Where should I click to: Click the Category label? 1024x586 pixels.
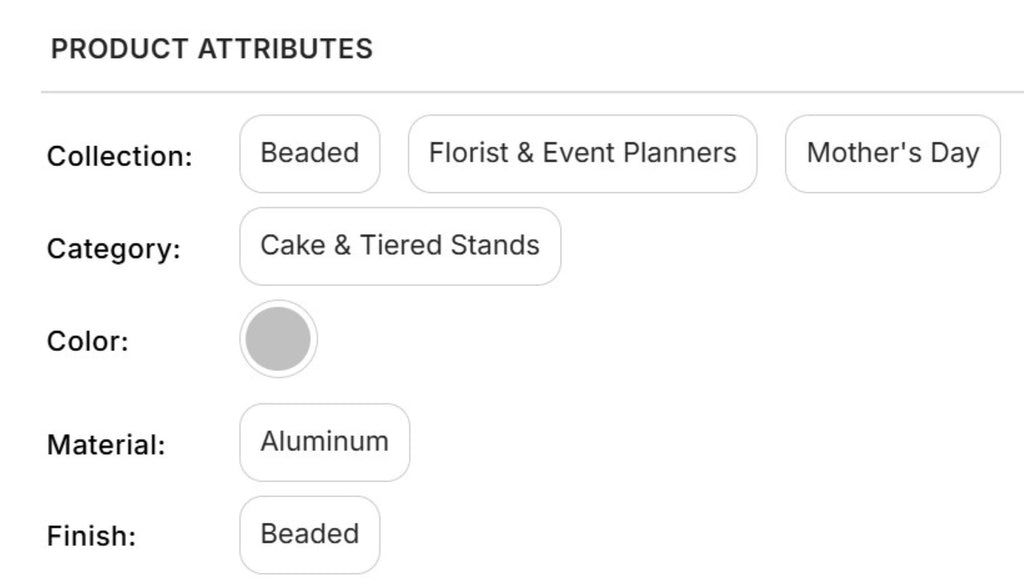click(x=114, y=248)
